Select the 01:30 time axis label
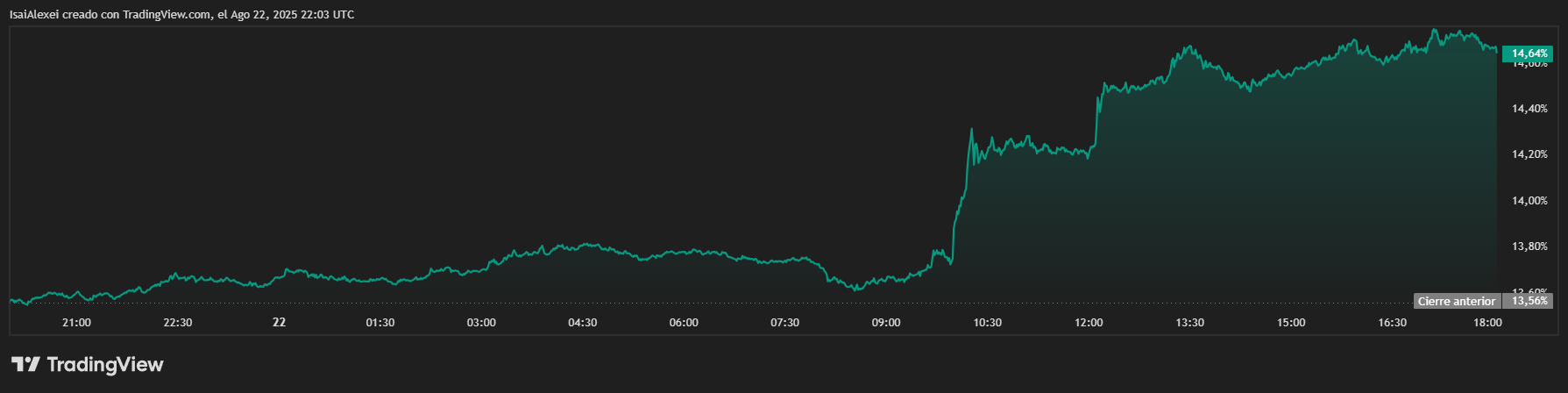This screenshot has height=393, width=1568. [x=380, y=323]
